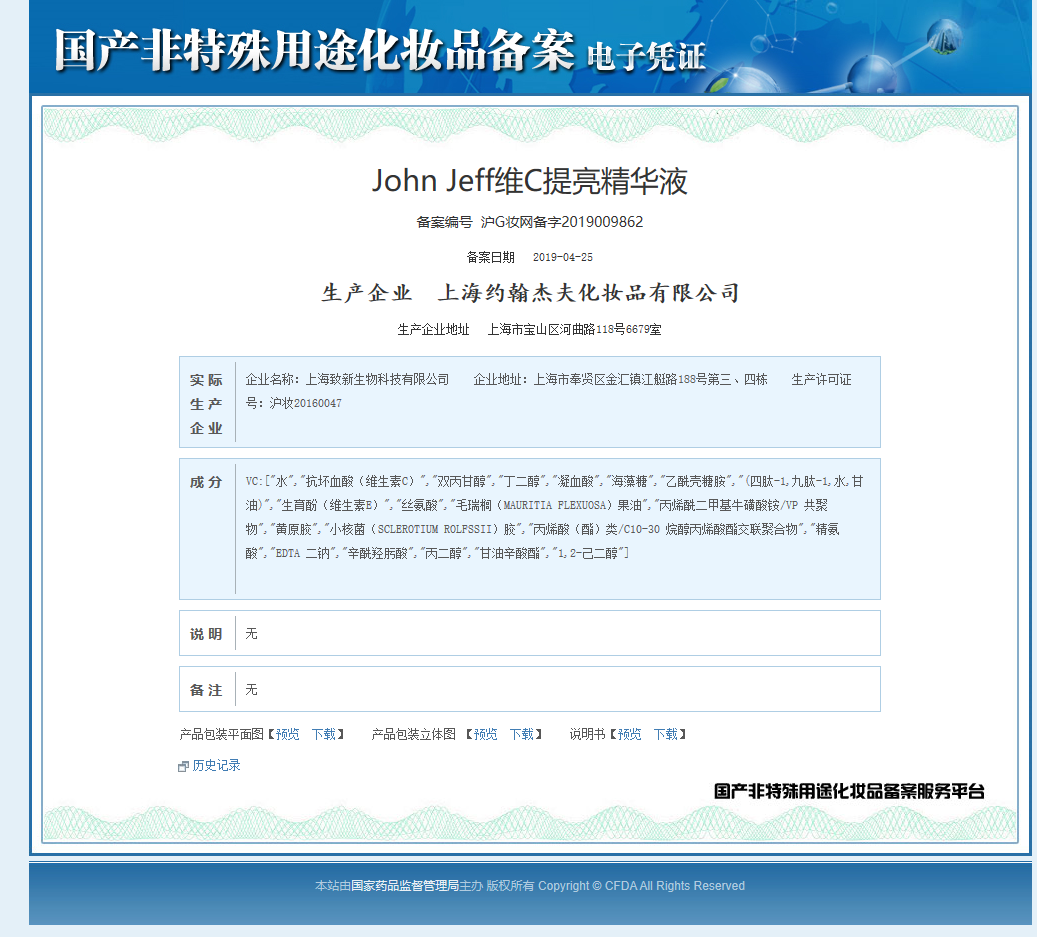The height and width of the screenshot is (937, 1037).
Task: Download the 产品包装立体图 file
Action: click(522, 734)
